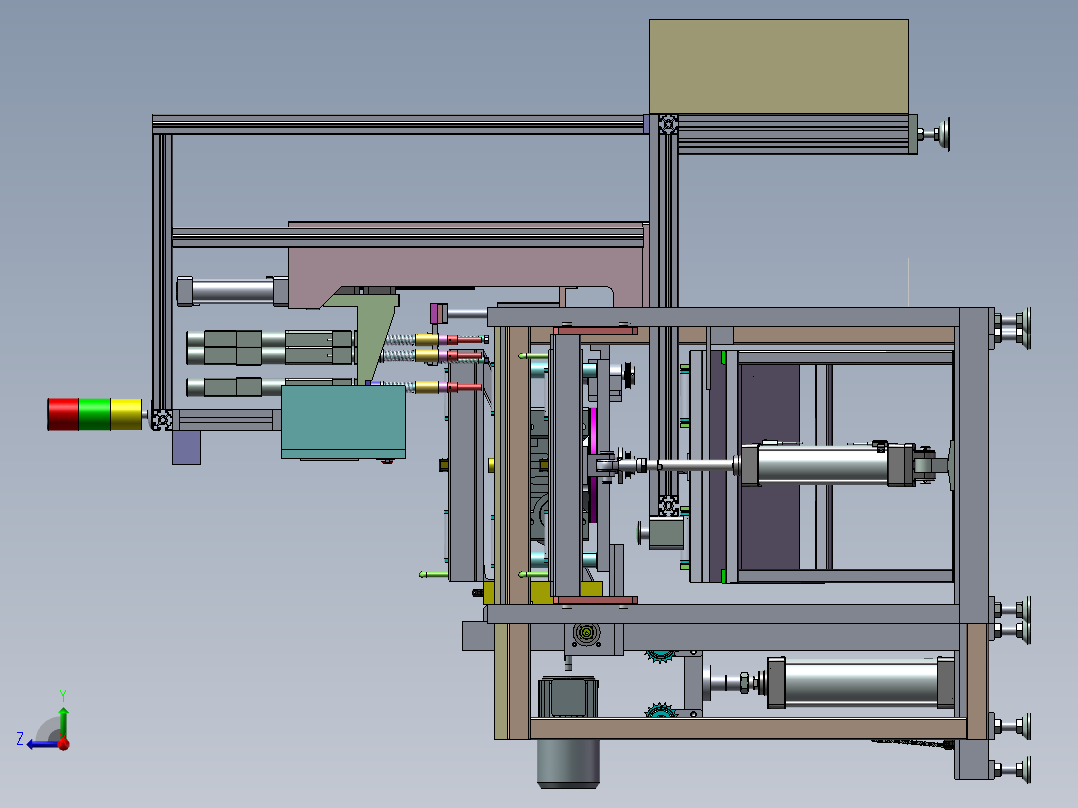Select the large tan box atop the frame

coord(779,67)
